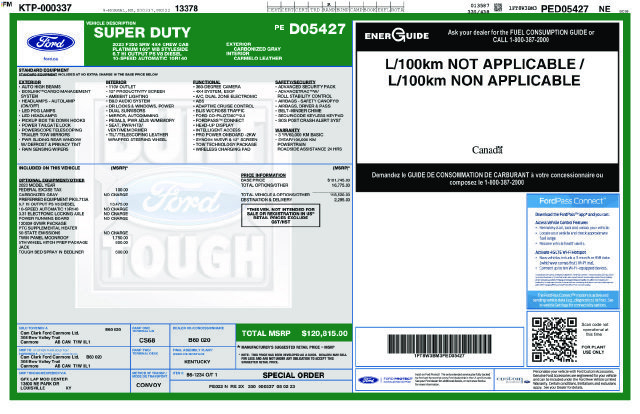Click the boxed 'not intended for sale in US' notice
Viewport: 640px width, 414px height.
pos(280,216)
